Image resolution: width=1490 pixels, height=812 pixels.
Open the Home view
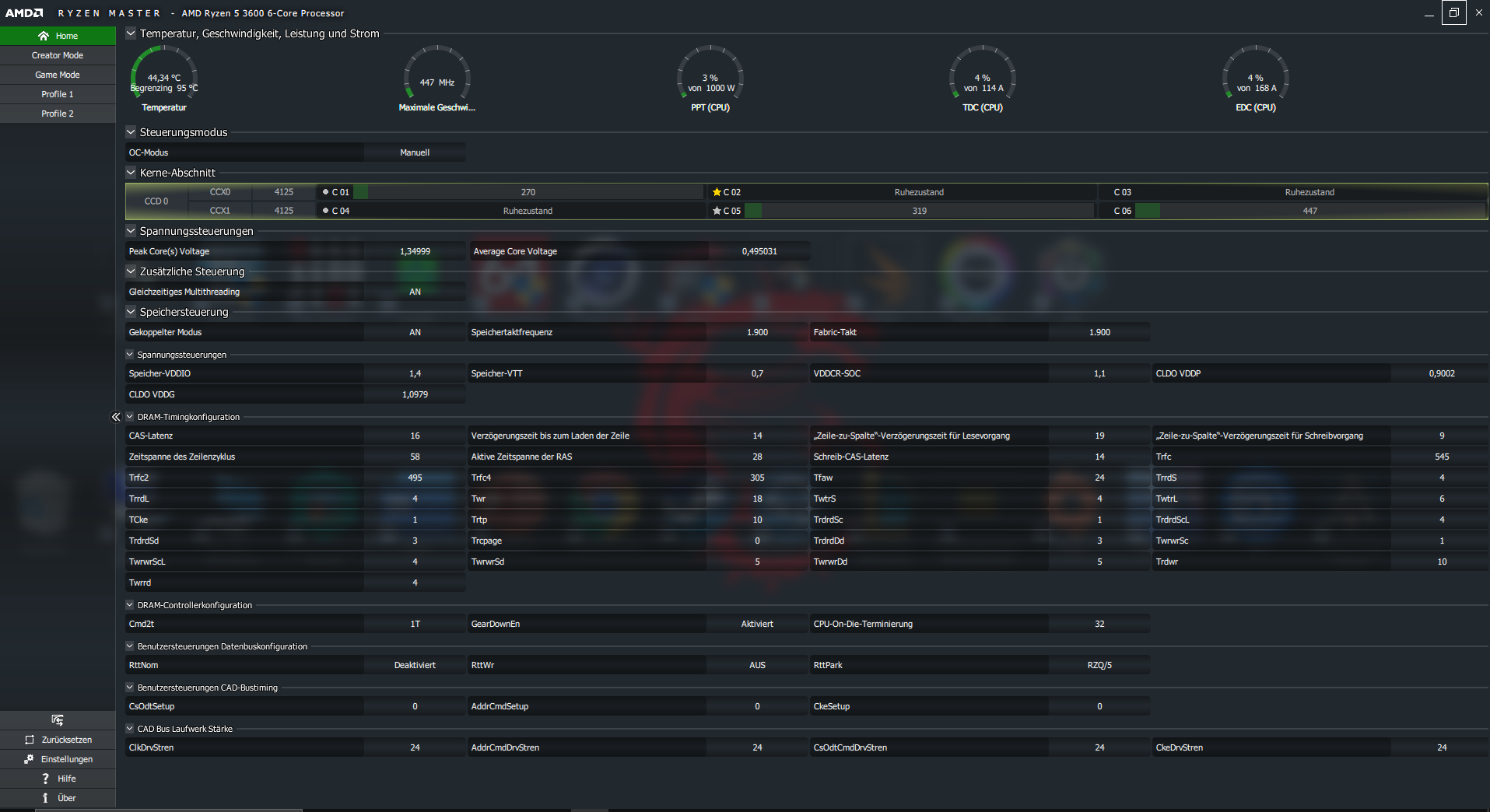coord(58,36)
